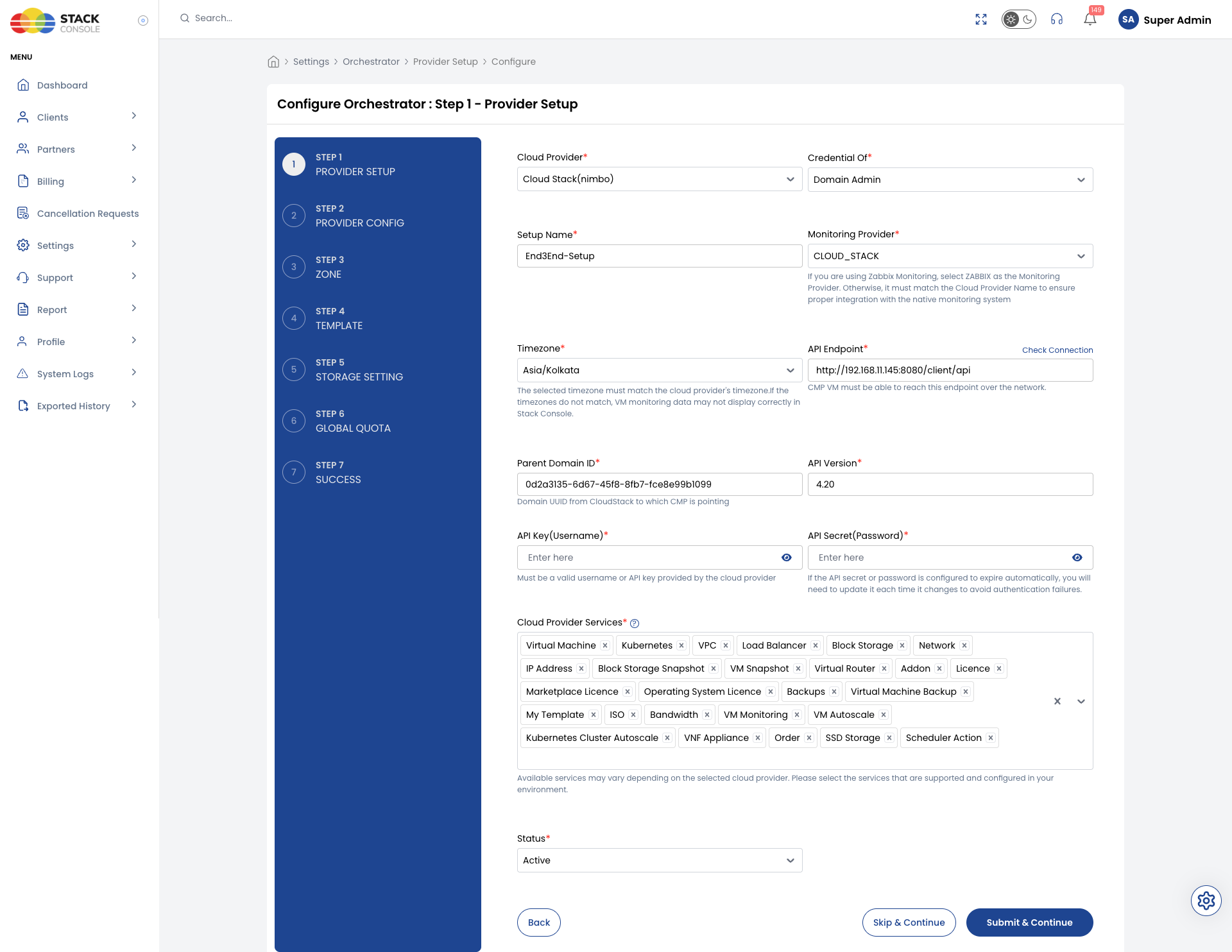
Task: Remove the ISO service tag
Action: point(633,715)
